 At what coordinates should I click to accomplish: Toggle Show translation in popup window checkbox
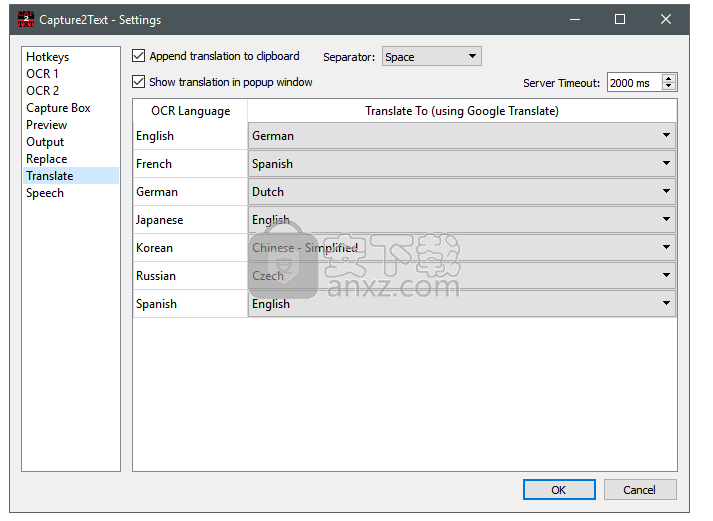pos(138,82)
